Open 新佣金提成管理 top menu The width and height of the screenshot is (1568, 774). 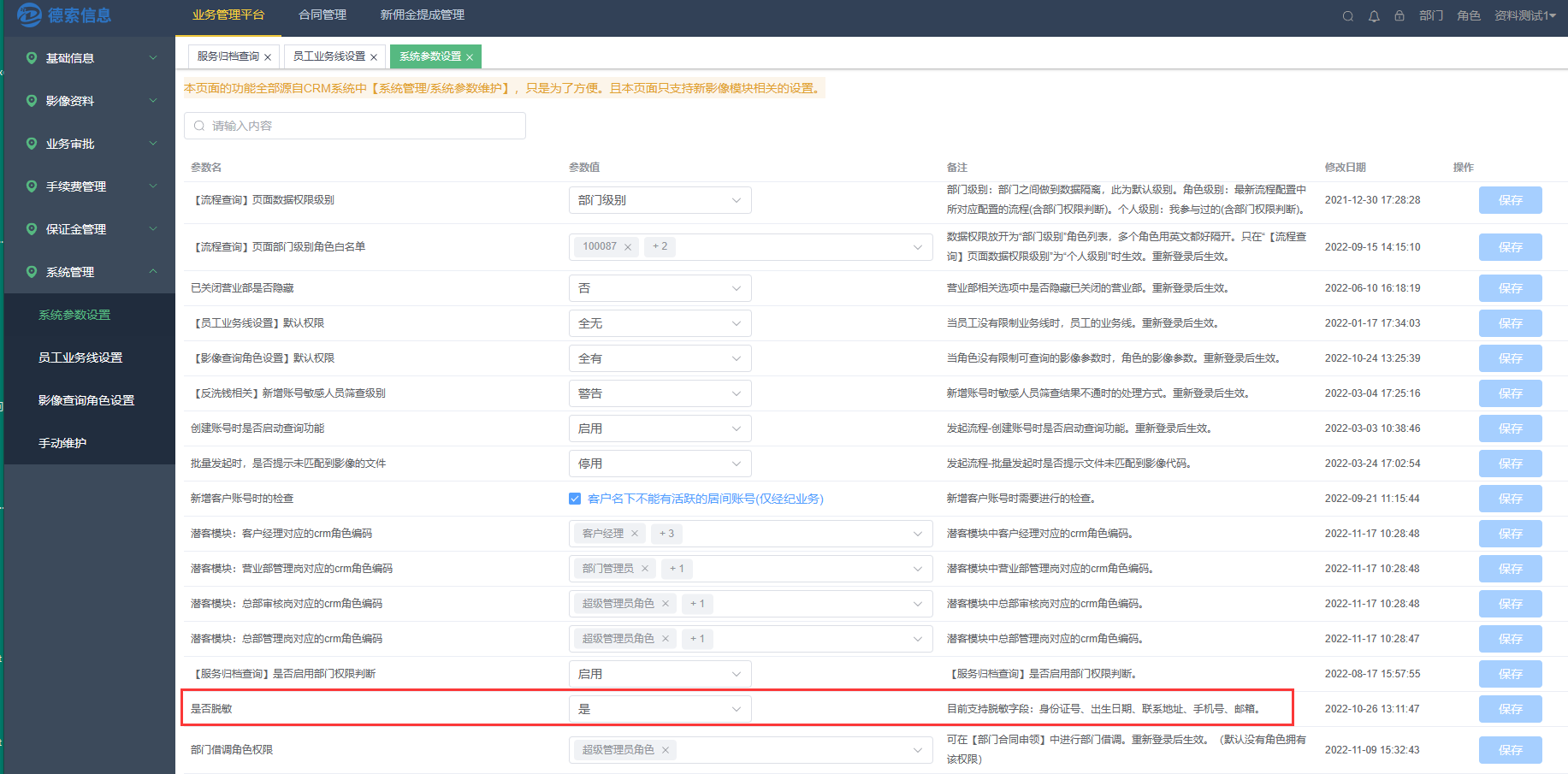423,15
